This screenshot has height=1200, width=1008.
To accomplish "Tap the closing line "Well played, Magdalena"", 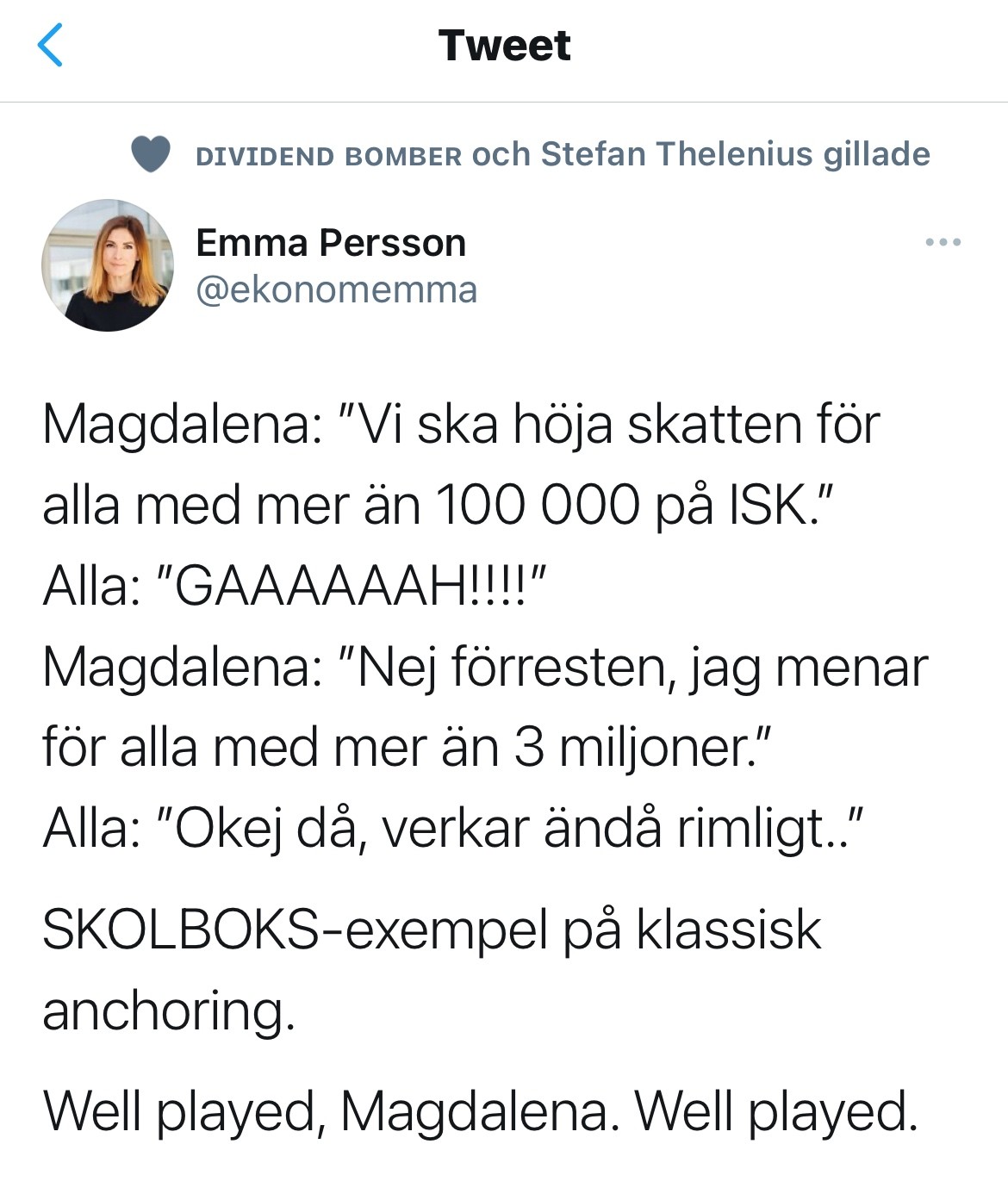I will 480,1112.
